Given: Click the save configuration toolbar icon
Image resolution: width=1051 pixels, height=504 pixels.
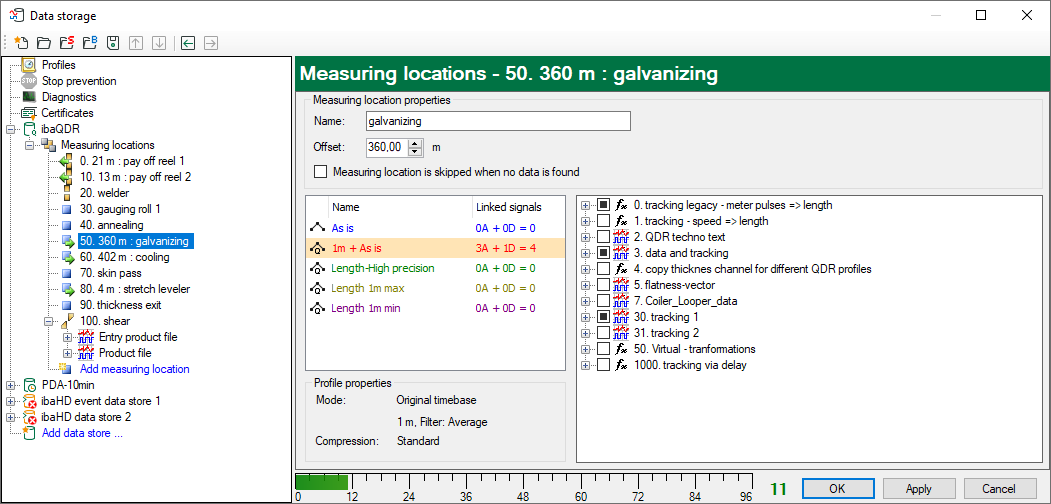Looking at the screenshot, I should pos(113,44).
